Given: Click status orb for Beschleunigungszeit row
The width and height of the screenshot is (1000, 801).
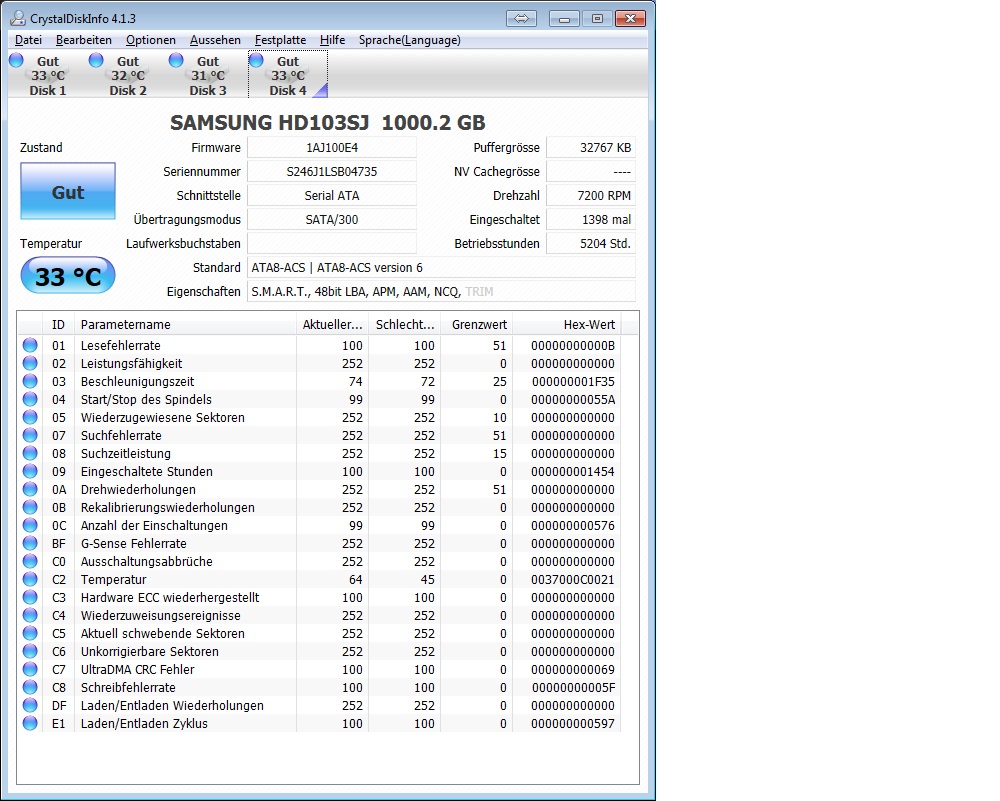Looking at the screenshot, I should (30, 381).
